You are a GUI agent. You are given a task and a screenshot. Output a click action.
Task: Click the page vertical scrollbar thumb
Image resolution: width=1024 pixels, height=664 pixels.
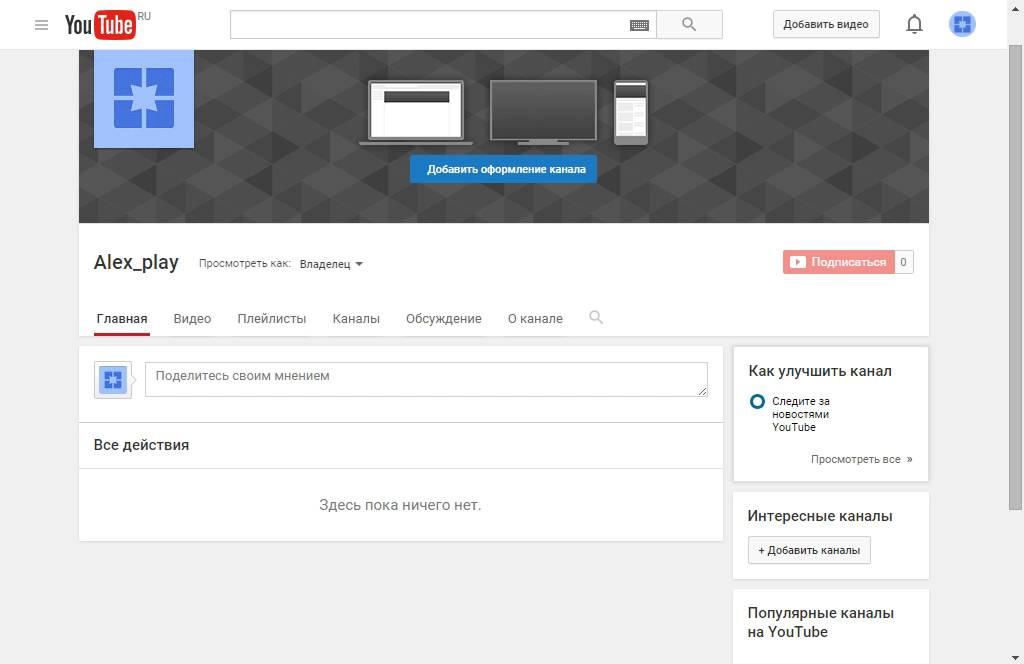point(1015,277)
